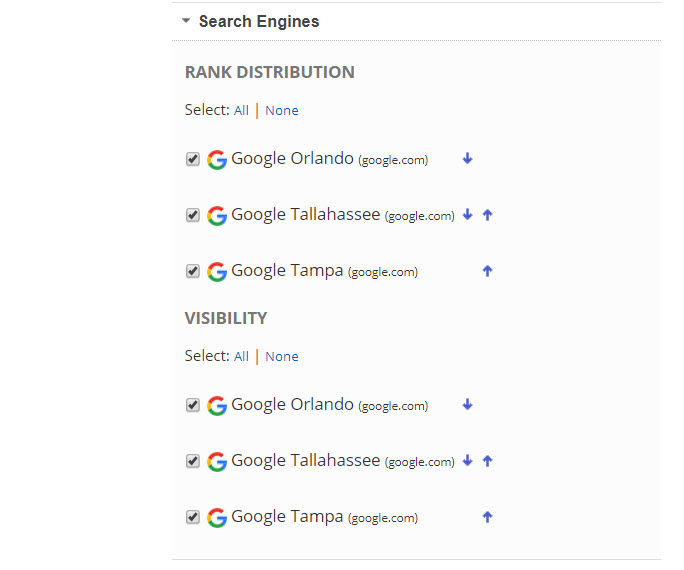The image size is (684, 570).
Task: Move Google Tallahassee up in Rank Distribution
Action: pos(488,215)
